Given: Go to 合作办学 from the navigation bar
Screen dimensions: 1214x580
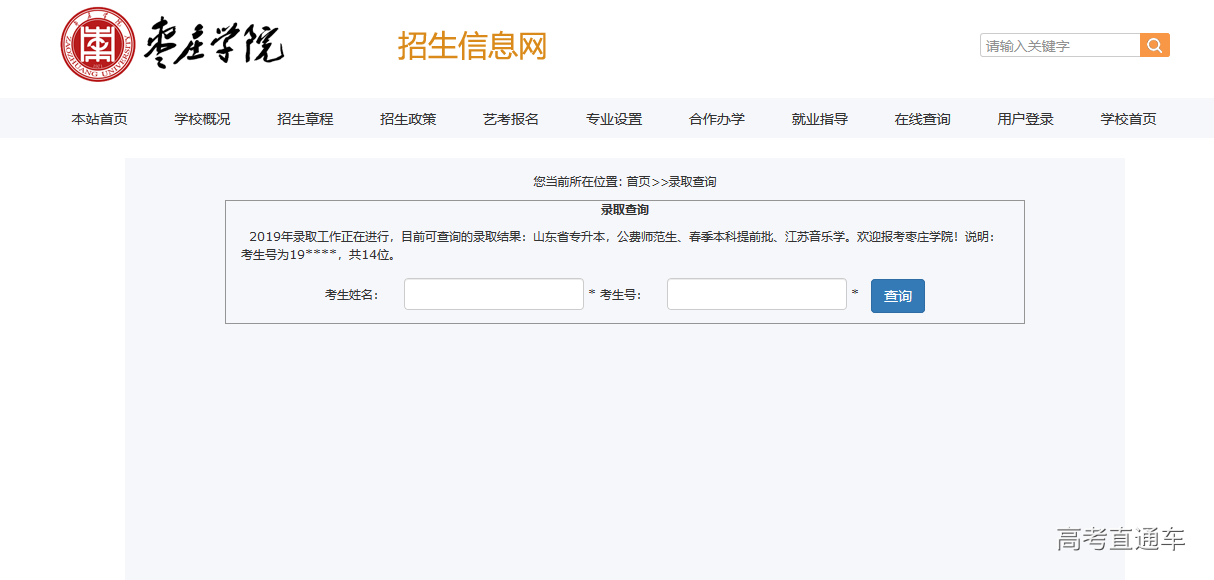Looking at the screenshot, I should coord(716,118).
